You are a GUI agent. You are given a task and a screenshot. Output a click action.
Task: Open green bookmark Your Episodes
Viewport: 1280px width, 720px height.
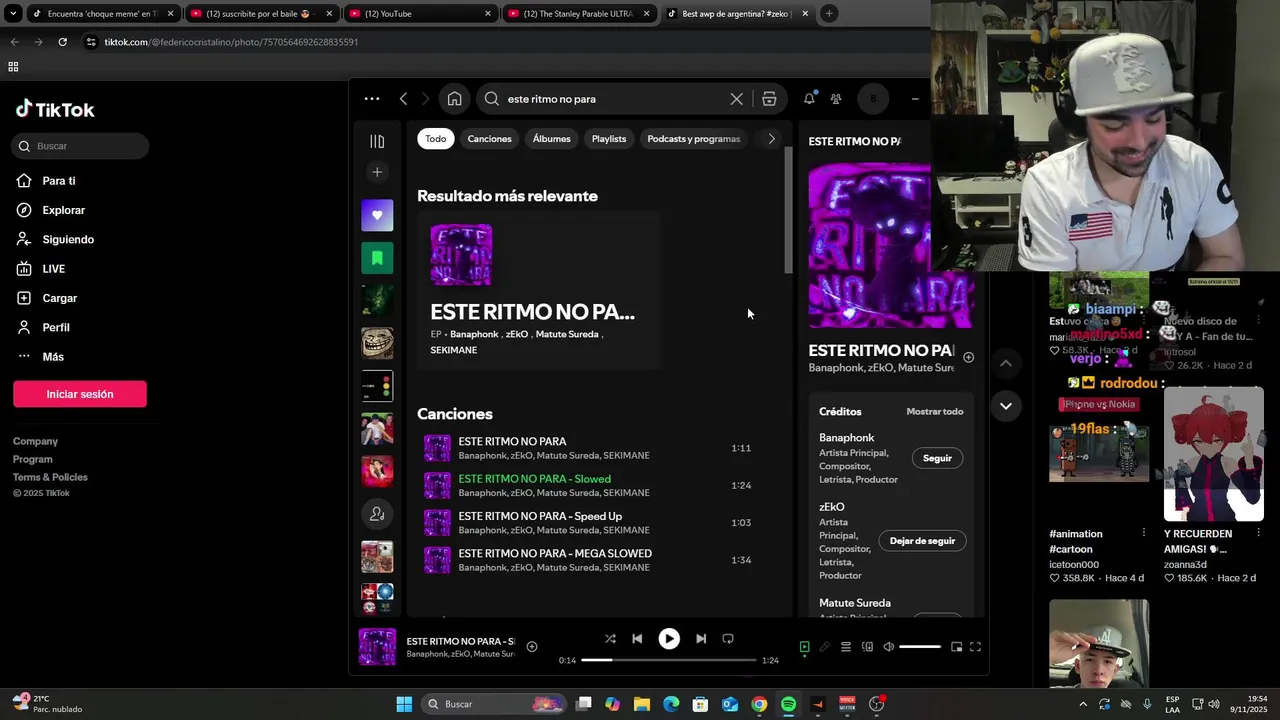point(377,258)
